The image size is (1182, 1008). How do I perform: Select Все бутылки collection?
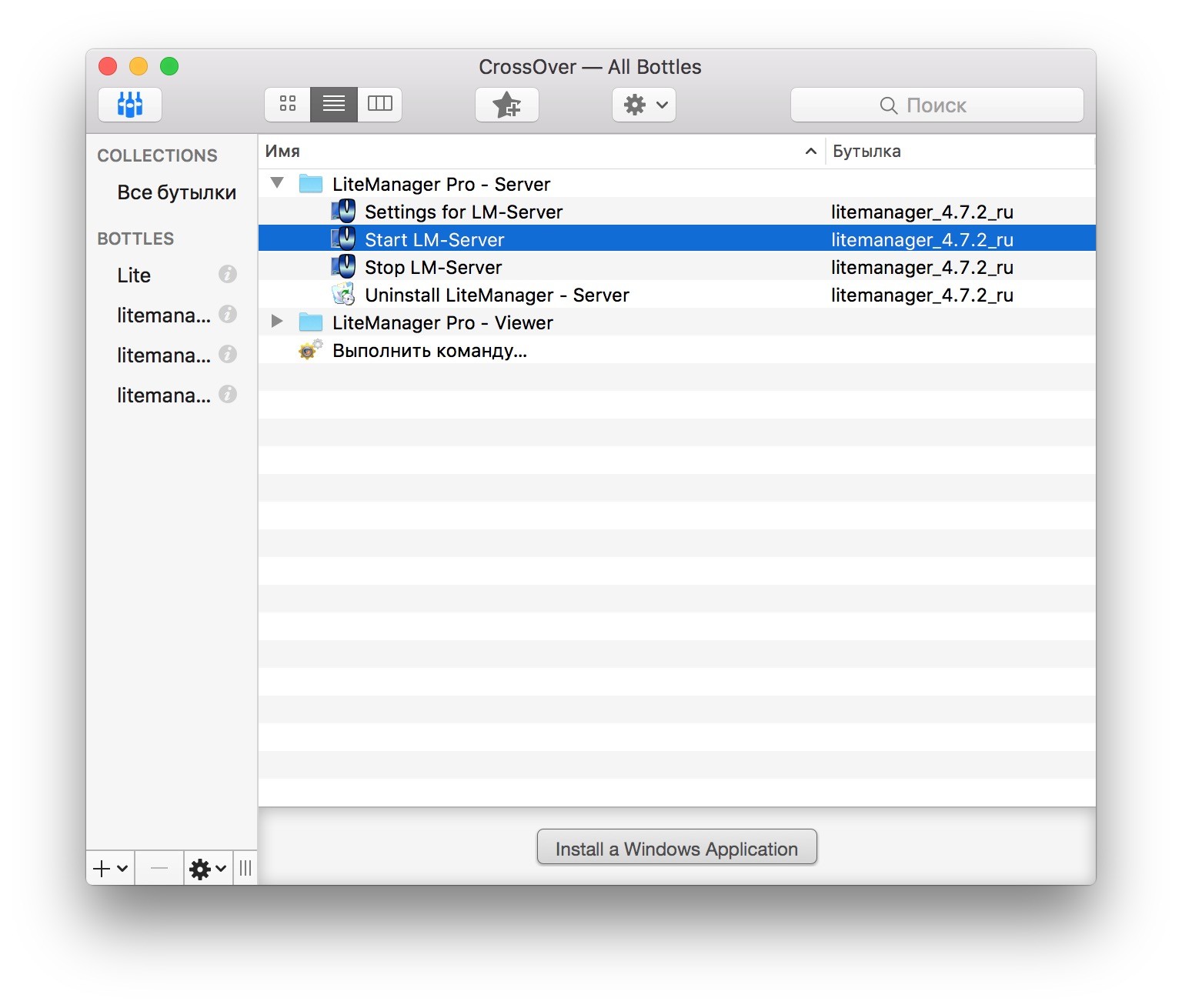[176, 192]
